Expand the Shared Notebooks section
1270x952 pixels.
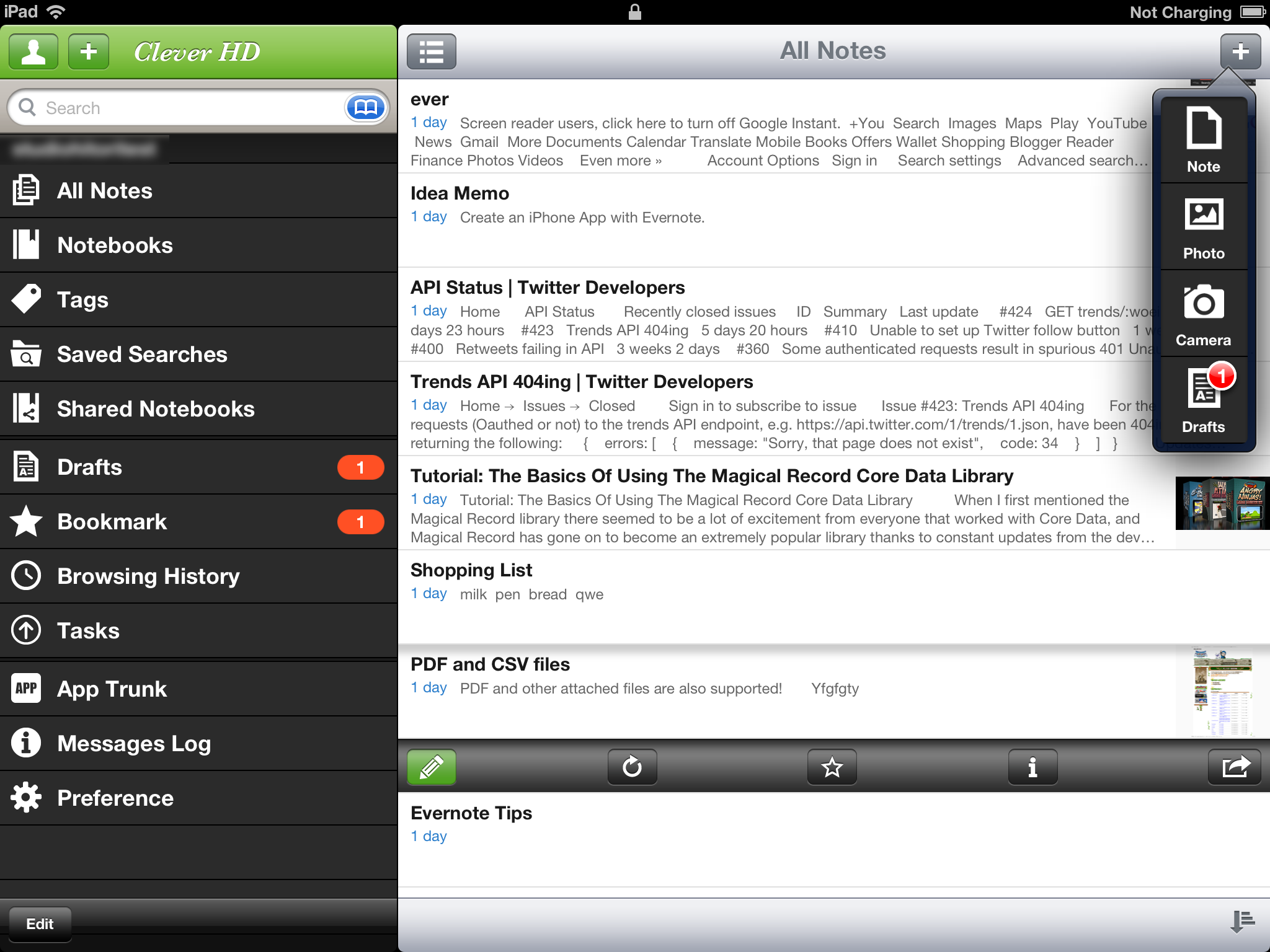198,408
